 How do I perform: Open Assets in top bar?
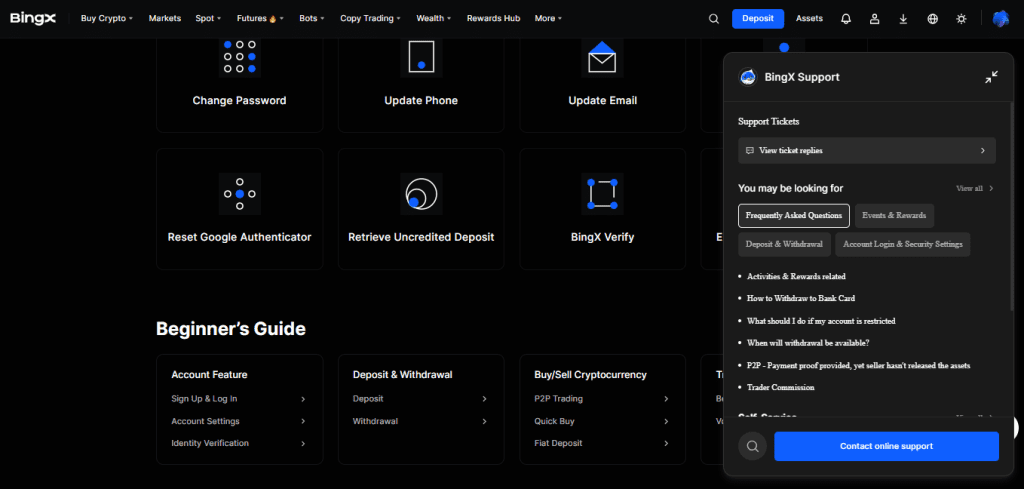(x=809, y=18)
